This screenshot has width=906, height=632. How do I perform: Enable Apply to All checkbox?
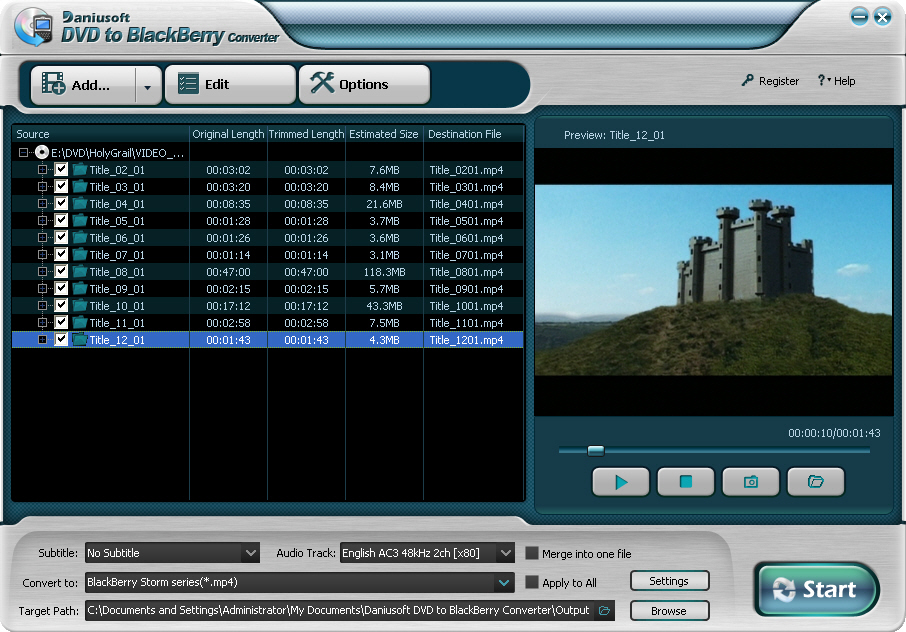point(532,582)
